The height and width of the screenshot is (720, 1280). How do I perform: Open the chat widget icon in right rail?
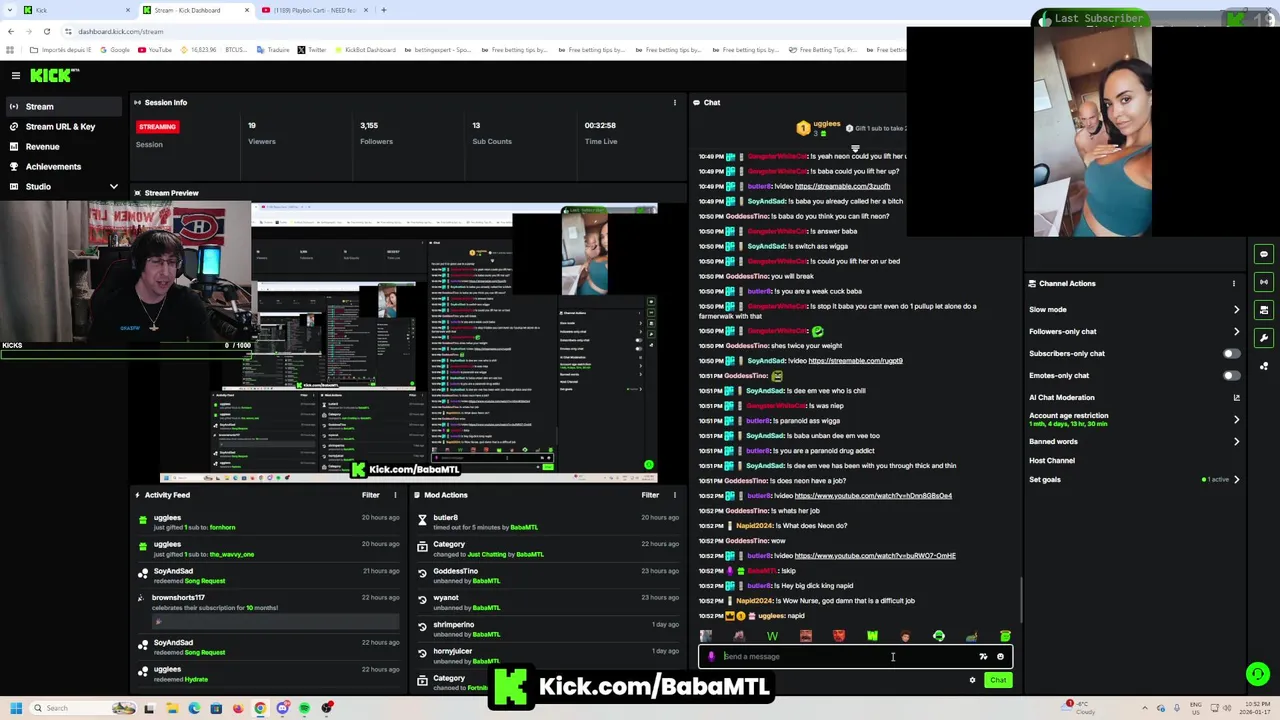[1264, 254]
